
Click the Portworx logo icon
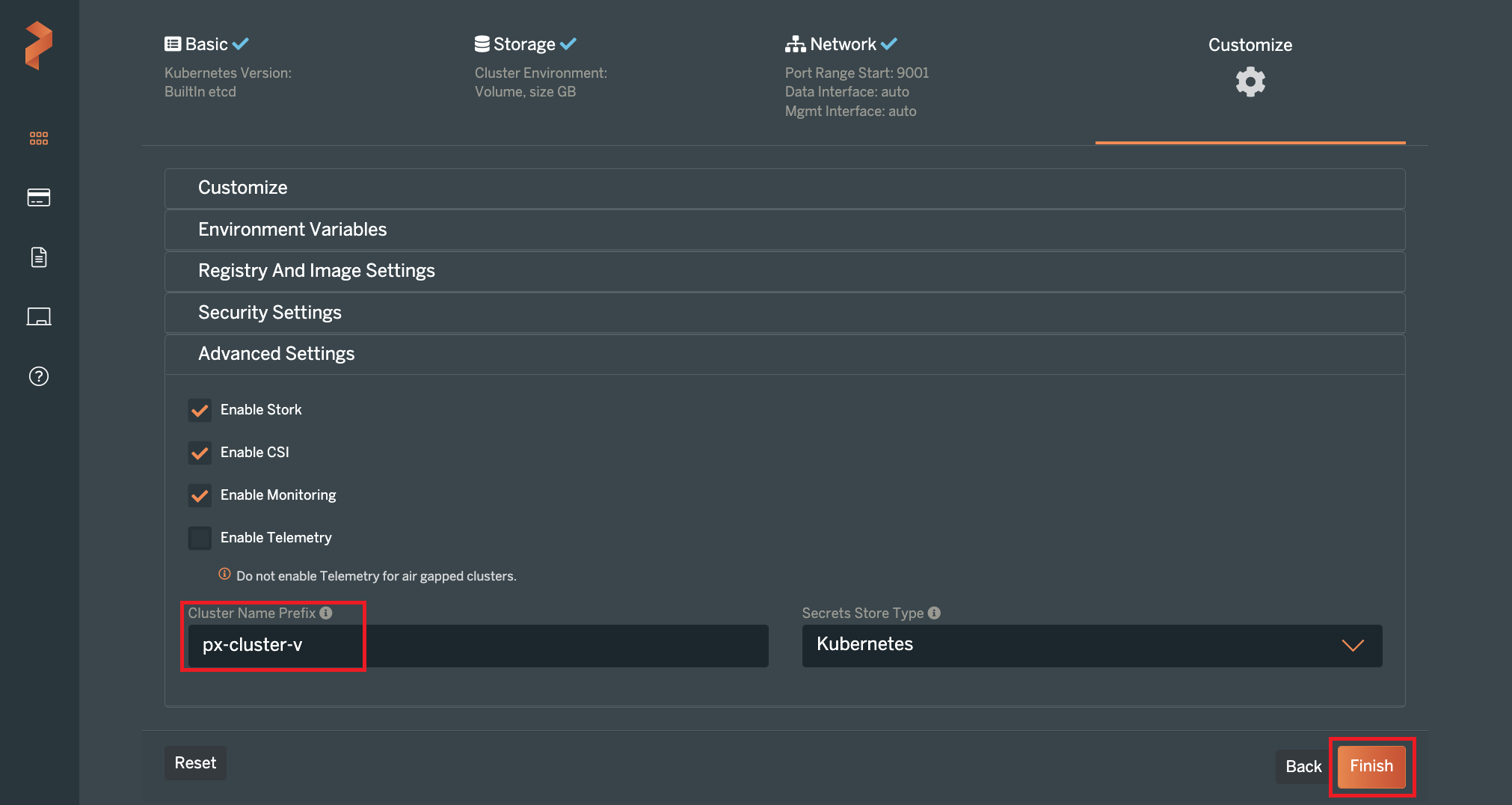click(x=39, y=46)
